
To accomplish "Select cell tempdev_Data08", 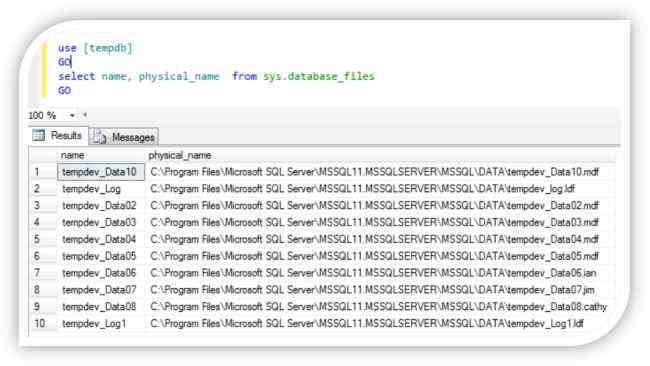I will tap(101, 307).
